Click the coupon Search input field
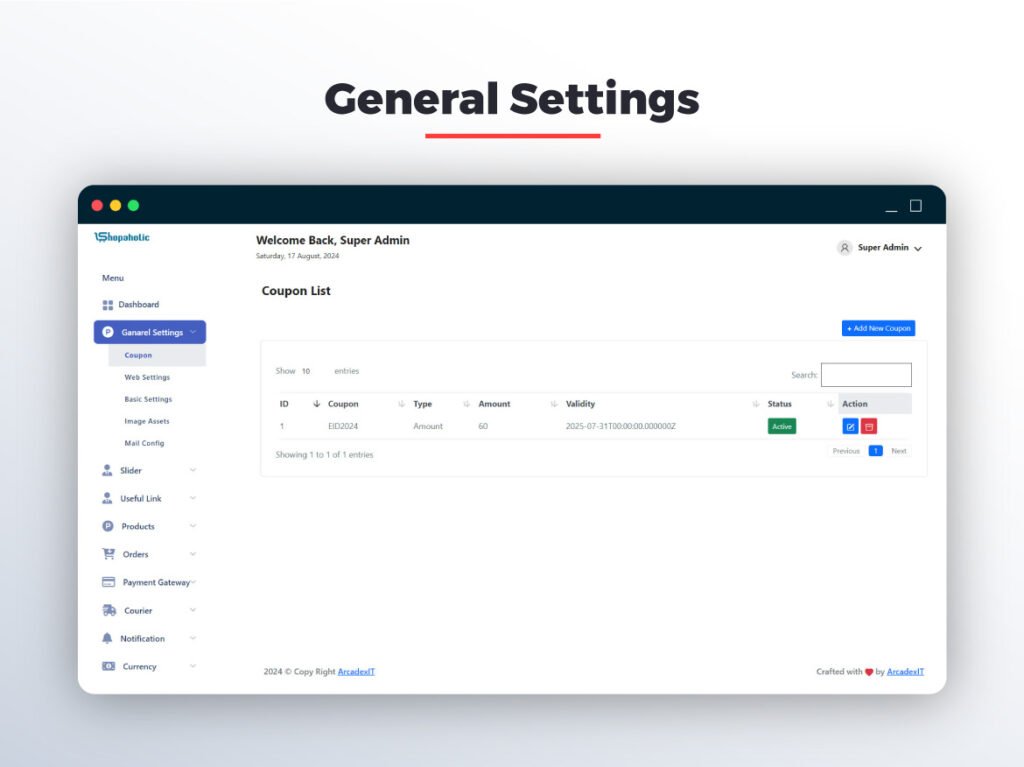Screen dimensions: 1024x767 (x=866, y=375)
